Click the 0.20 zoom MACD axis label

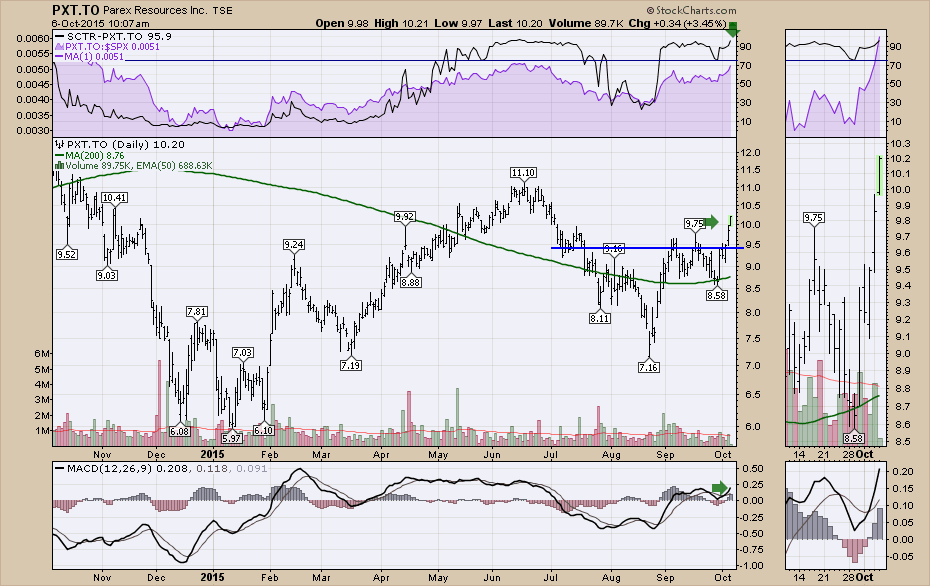click(901, 472)
